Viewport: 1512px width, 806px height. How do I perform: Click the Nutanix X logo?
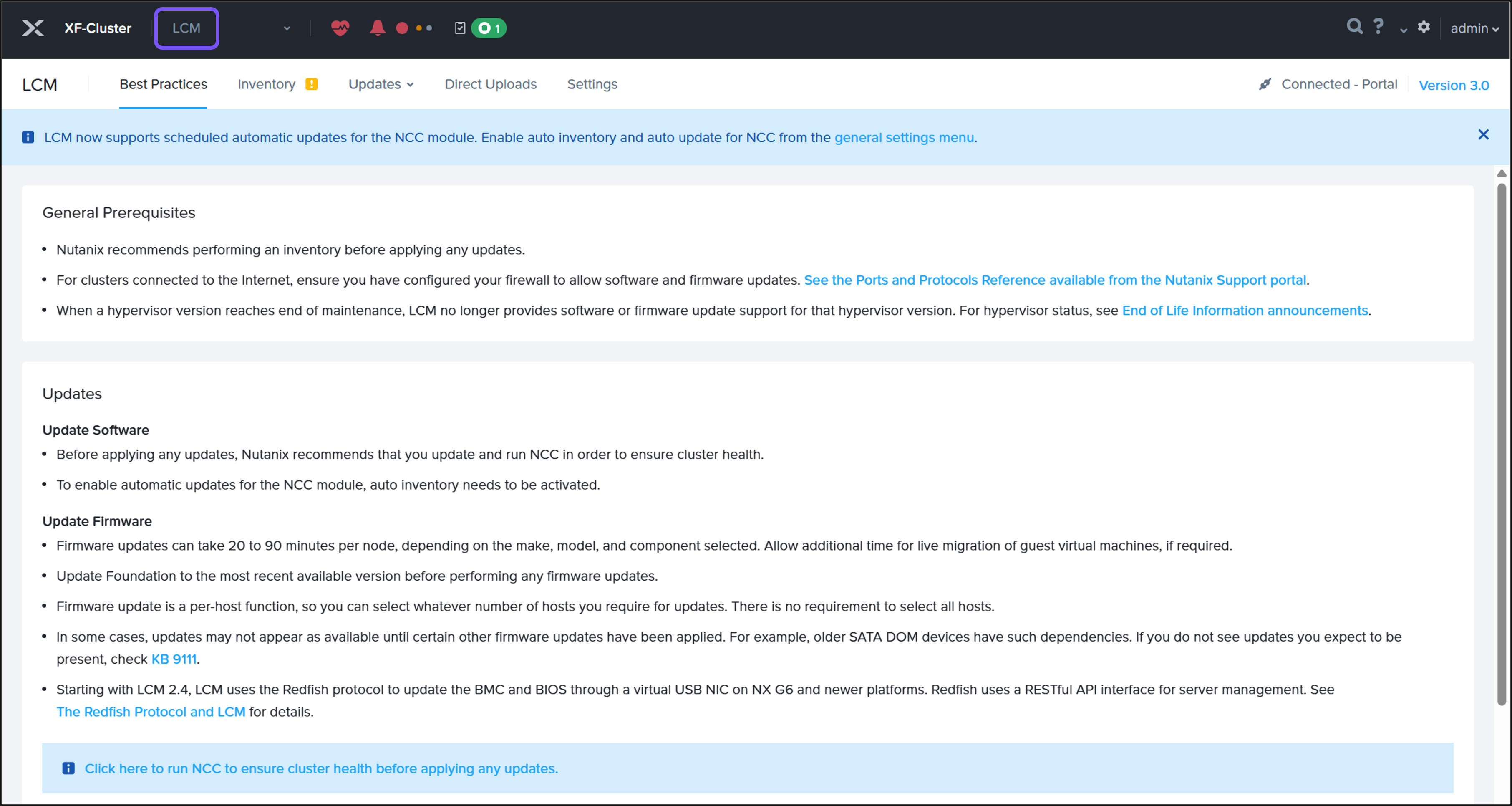[33, 28]
